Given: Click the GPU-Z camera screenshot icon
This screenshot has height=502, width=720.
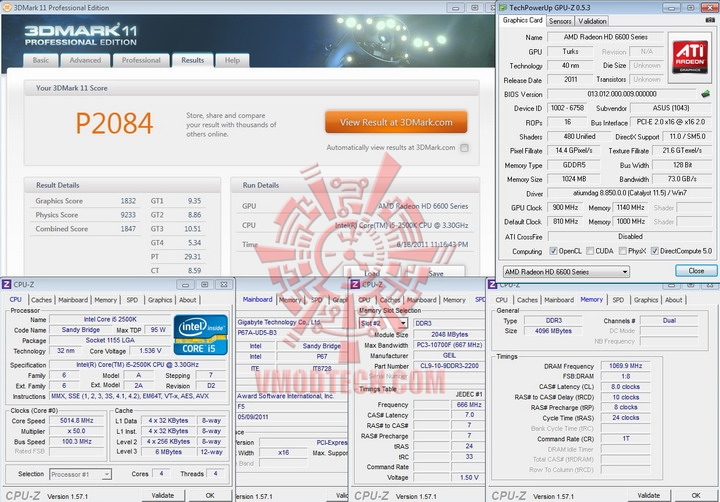Looking at the screenshot, I should (710, 20).
